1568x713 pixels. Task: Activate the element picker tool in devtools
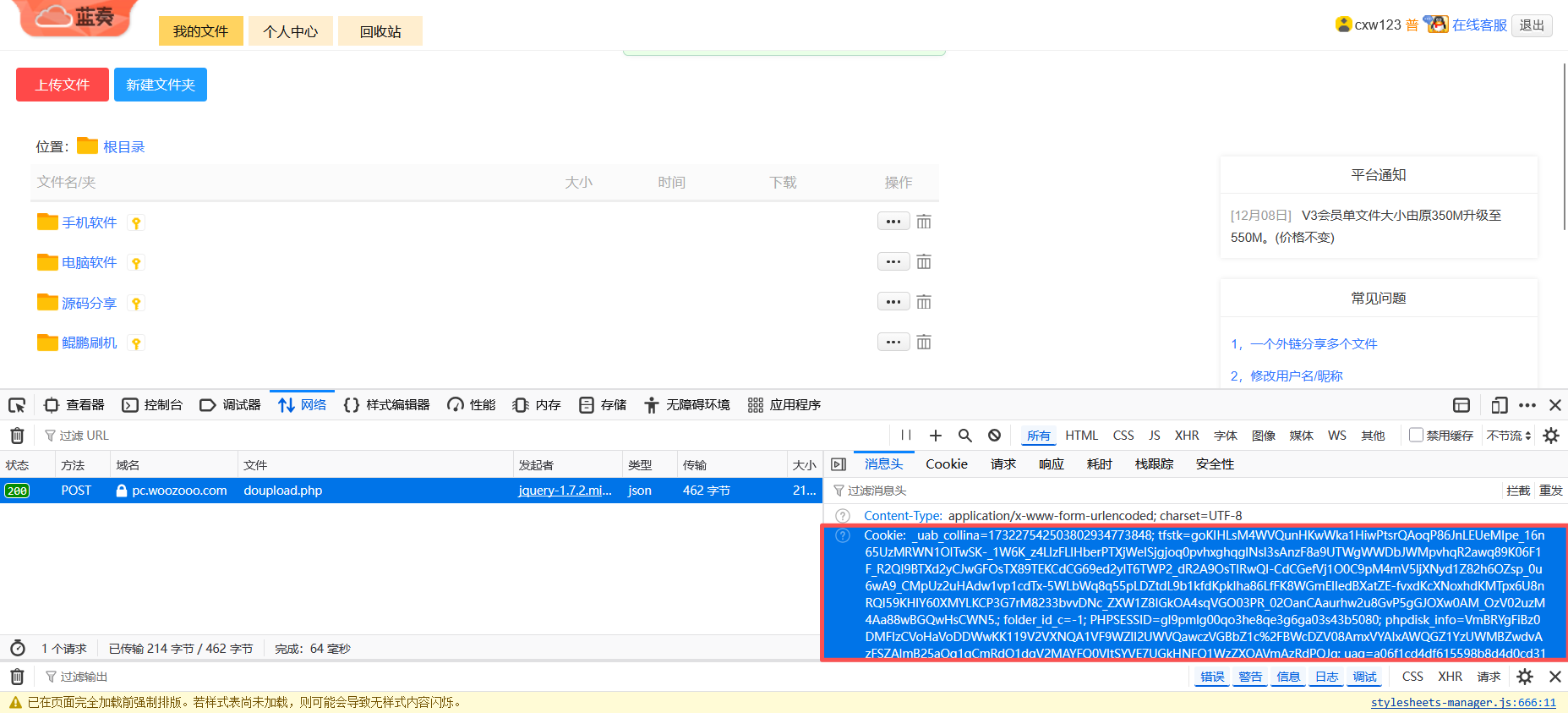[17, 405]
